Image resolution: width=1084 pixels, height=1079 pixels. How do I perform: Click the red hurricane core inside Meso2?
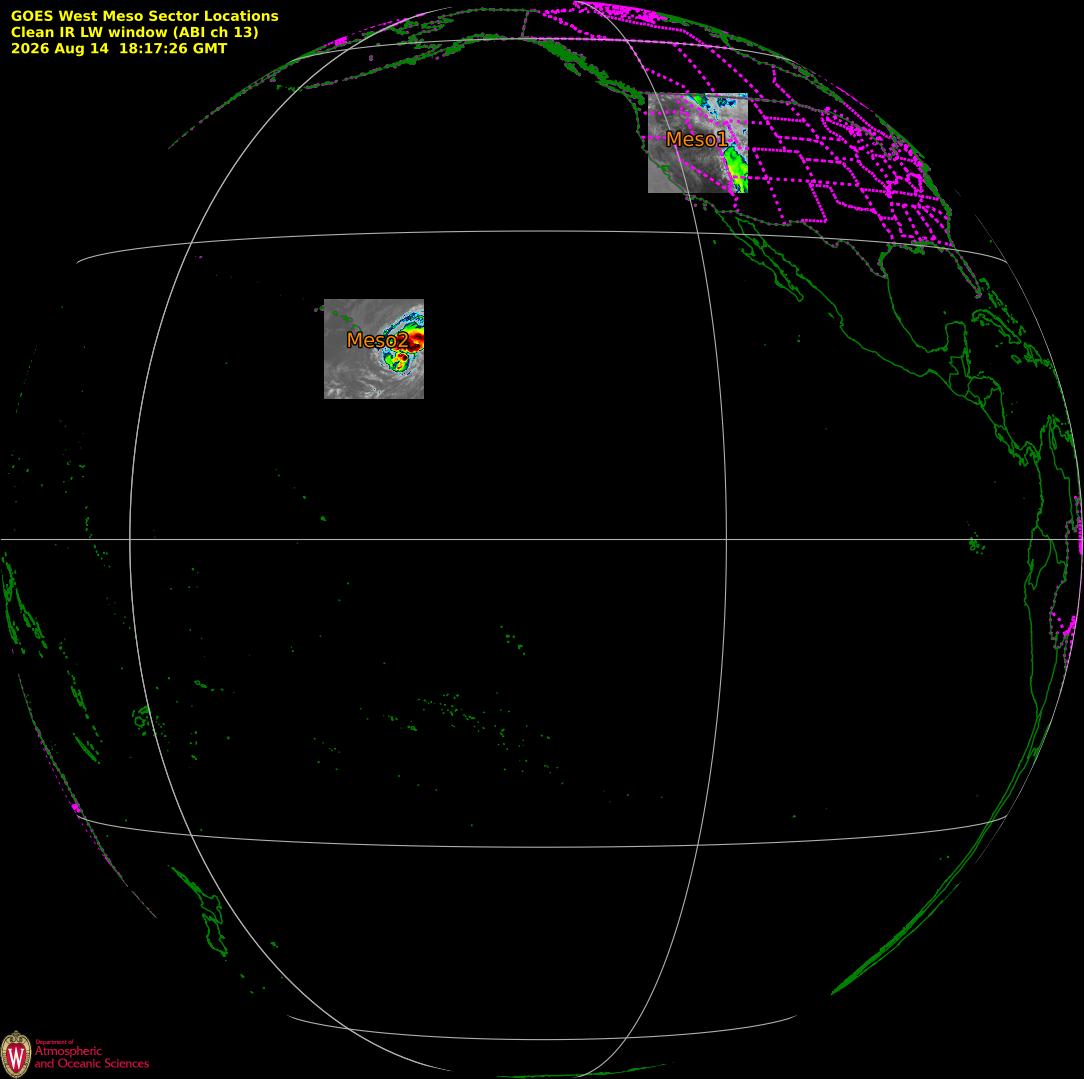(x=416, y=340)
